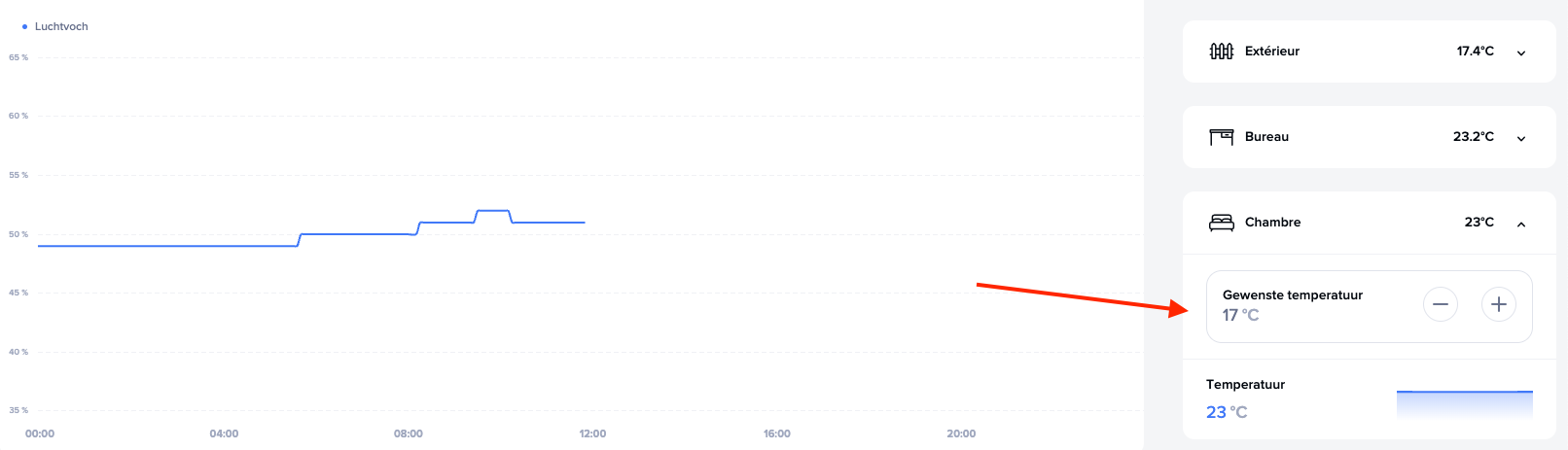Click the 23.2°C Bureau temperature reading
Screen dimensions: 1568x450
[x=1473, y=137]
